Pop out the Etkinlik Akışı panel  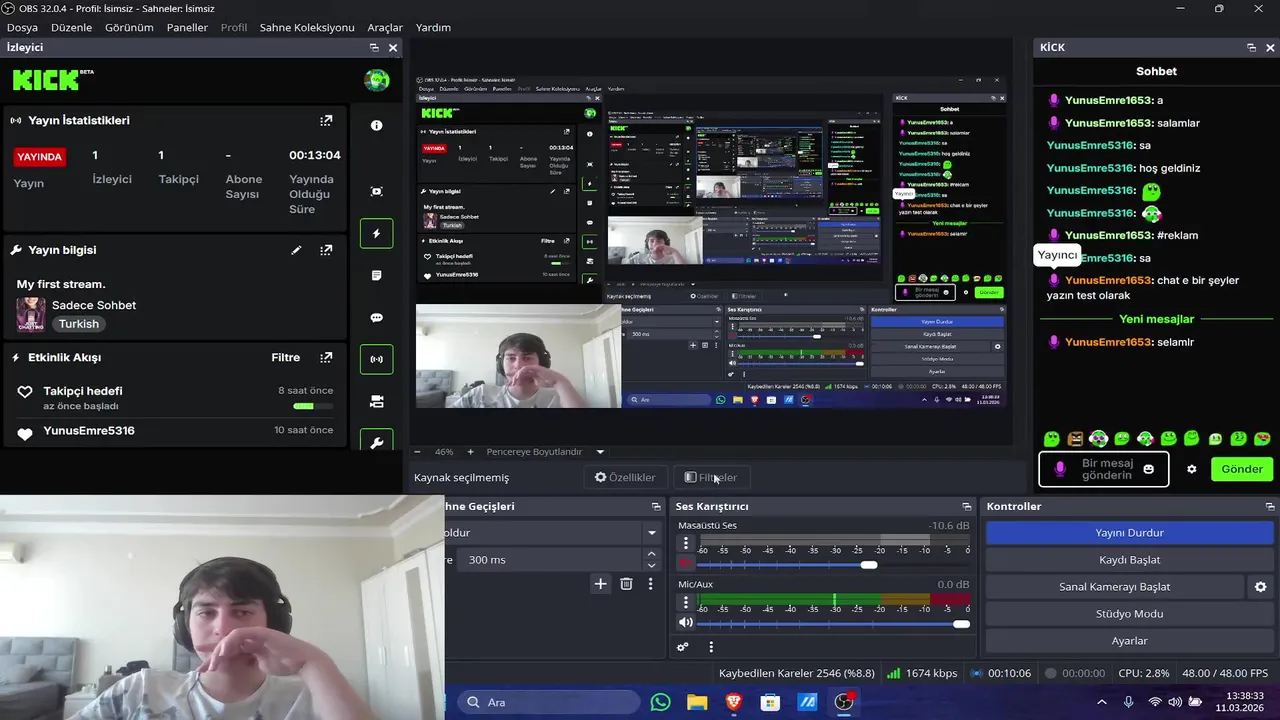pyautogui.click(x=326, y=357)
